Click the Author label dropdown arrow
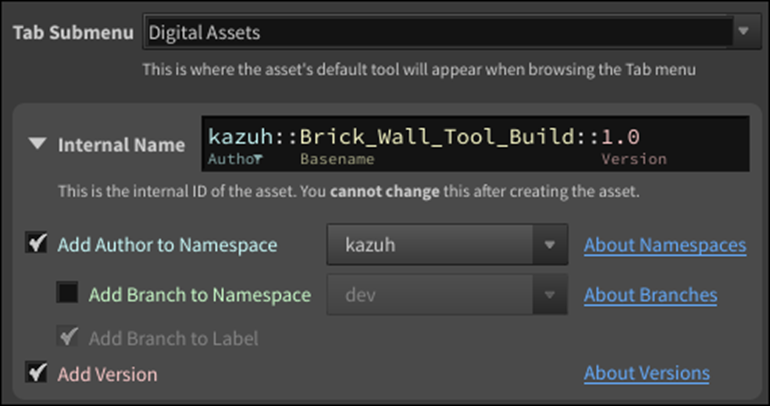770x406 pixels. coord(258,160)
